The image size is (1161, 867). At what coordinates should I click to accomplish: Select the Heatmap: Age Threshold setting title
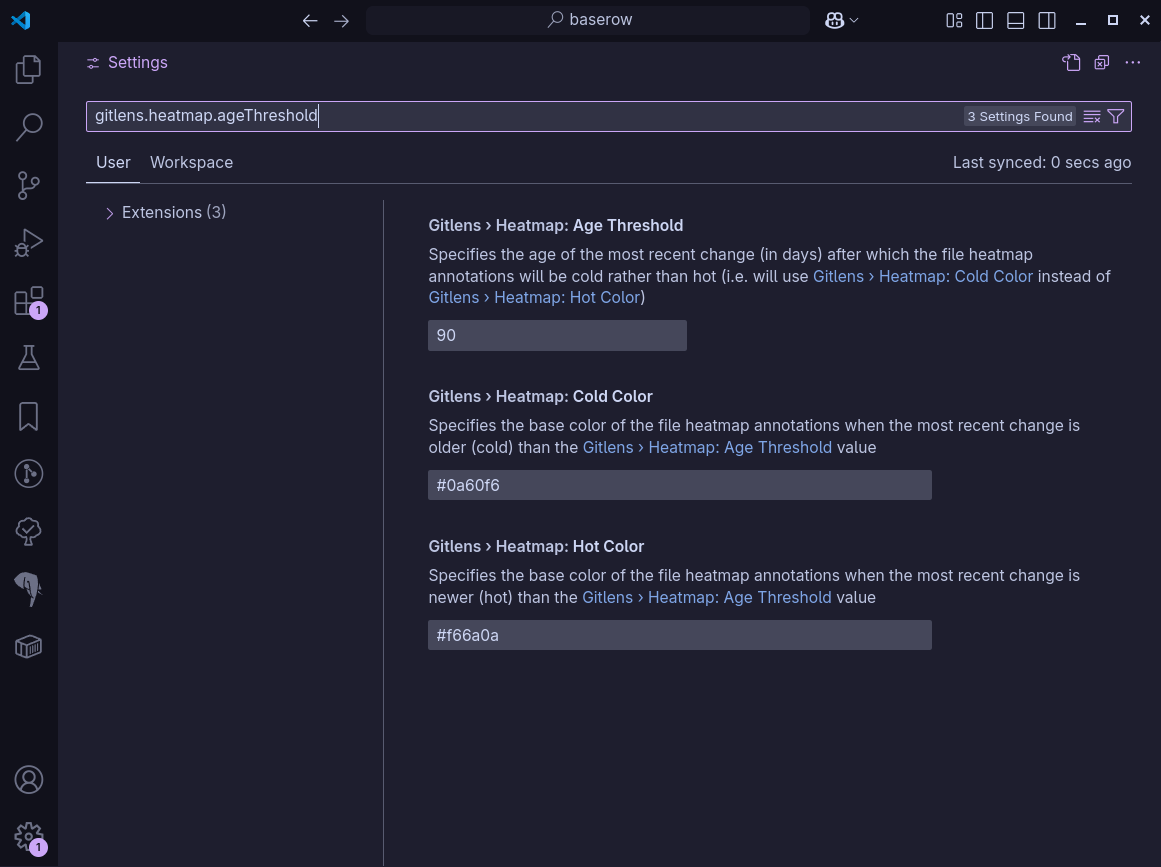click(555, 225)
